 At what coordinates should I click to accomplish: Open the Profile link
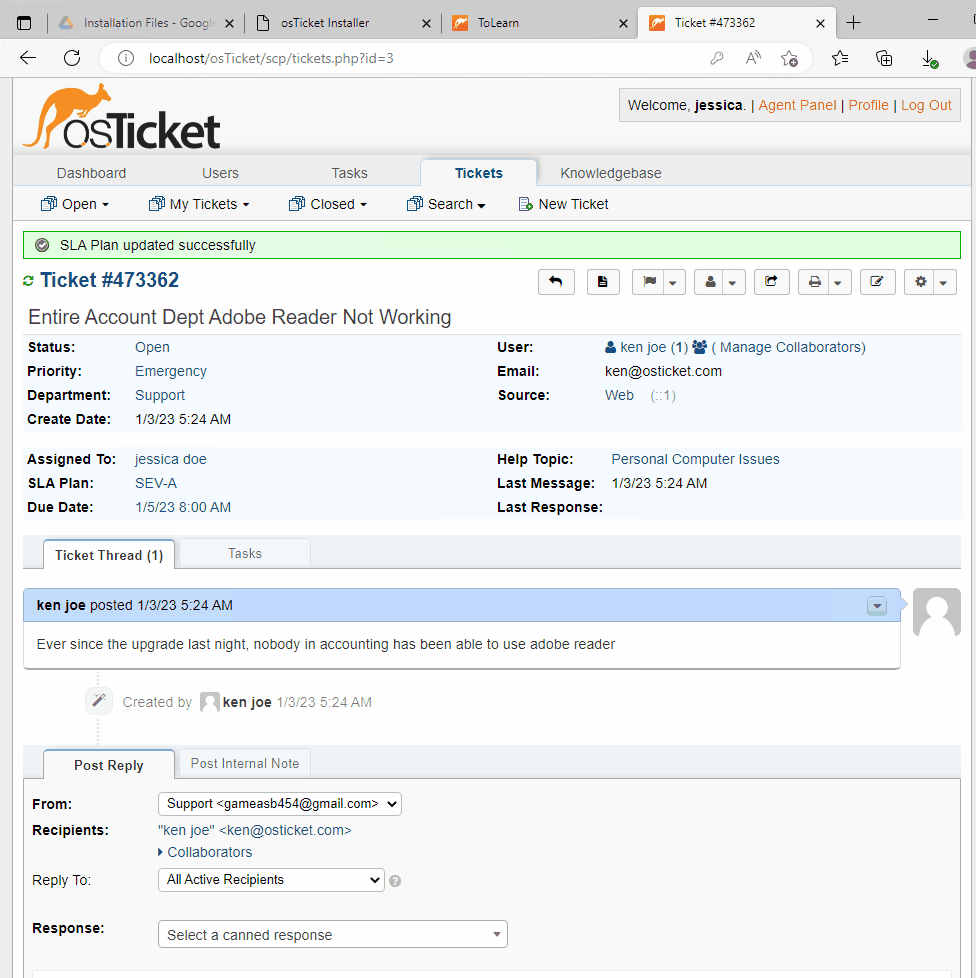click(x=868, y=105)
